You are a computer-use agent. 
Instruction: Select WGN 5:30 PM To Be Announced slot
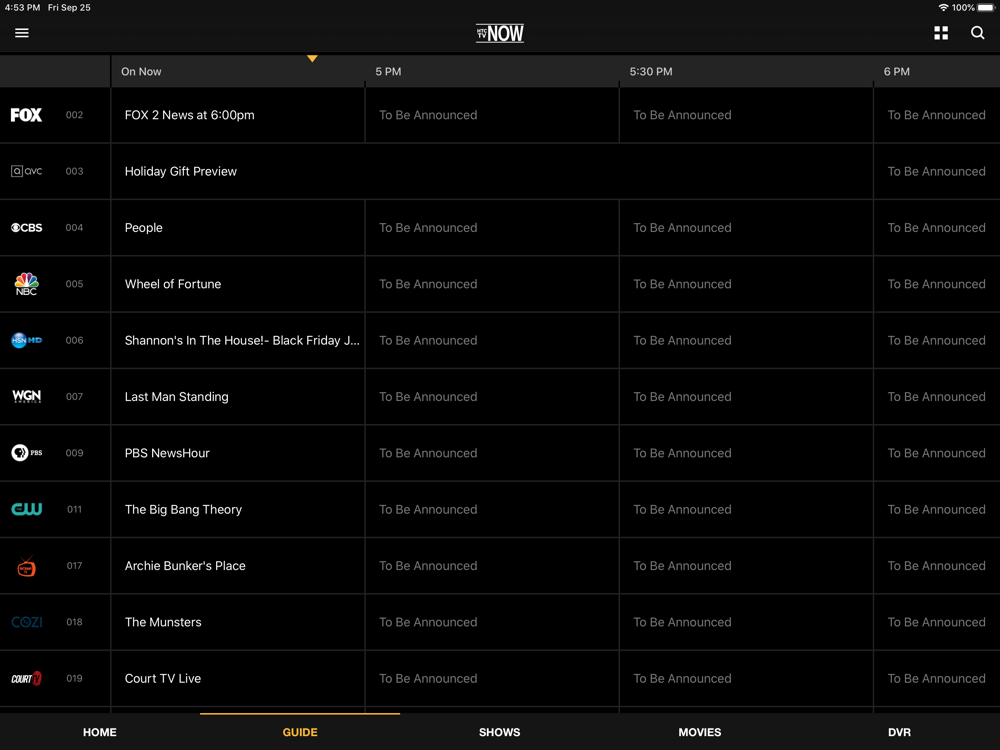tap(746, 396)
